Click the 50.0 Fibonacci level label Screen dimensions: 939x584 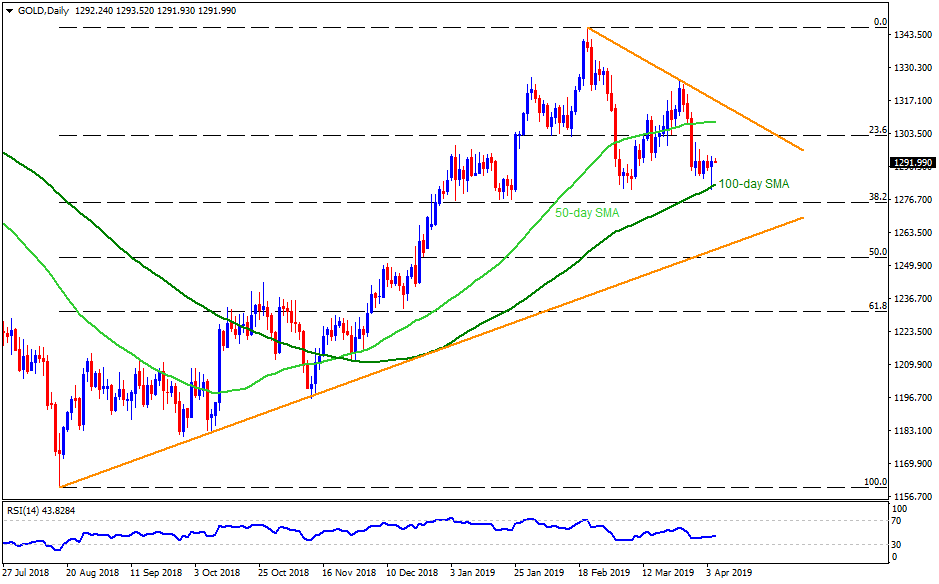pos(877,252)
